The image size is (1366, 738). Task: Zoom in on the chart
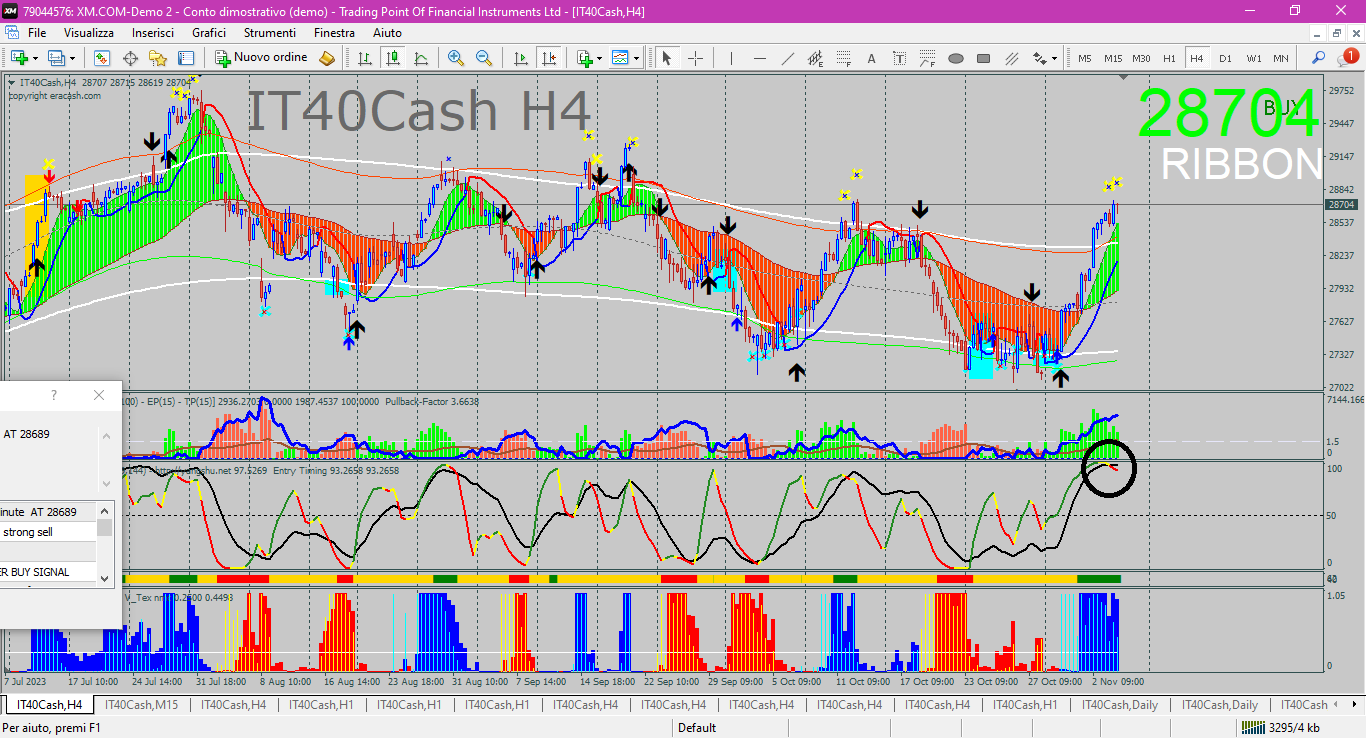pos(456,58)
